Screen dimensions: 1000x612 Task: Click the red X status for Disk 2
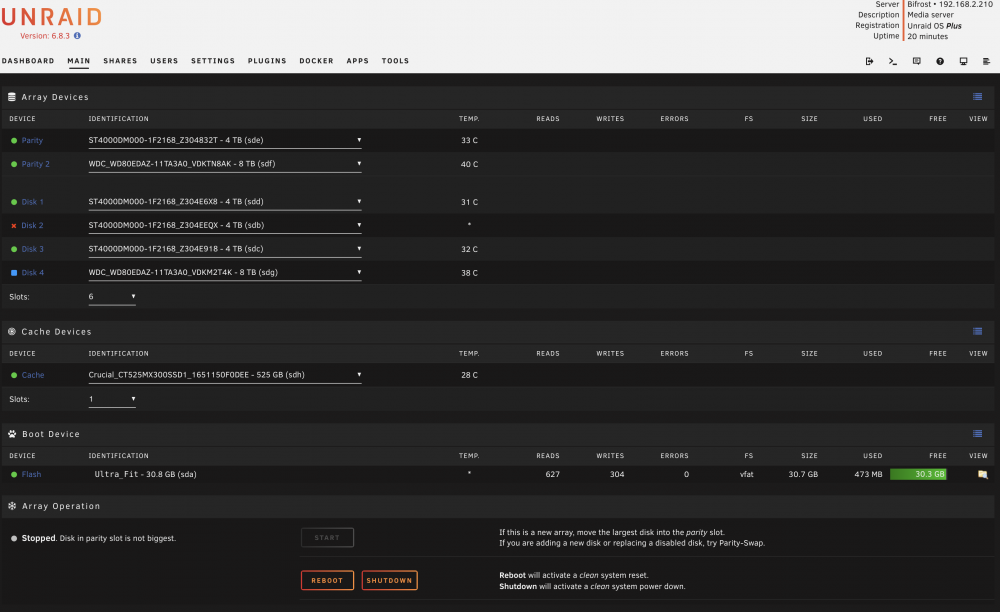click(14, 226)
